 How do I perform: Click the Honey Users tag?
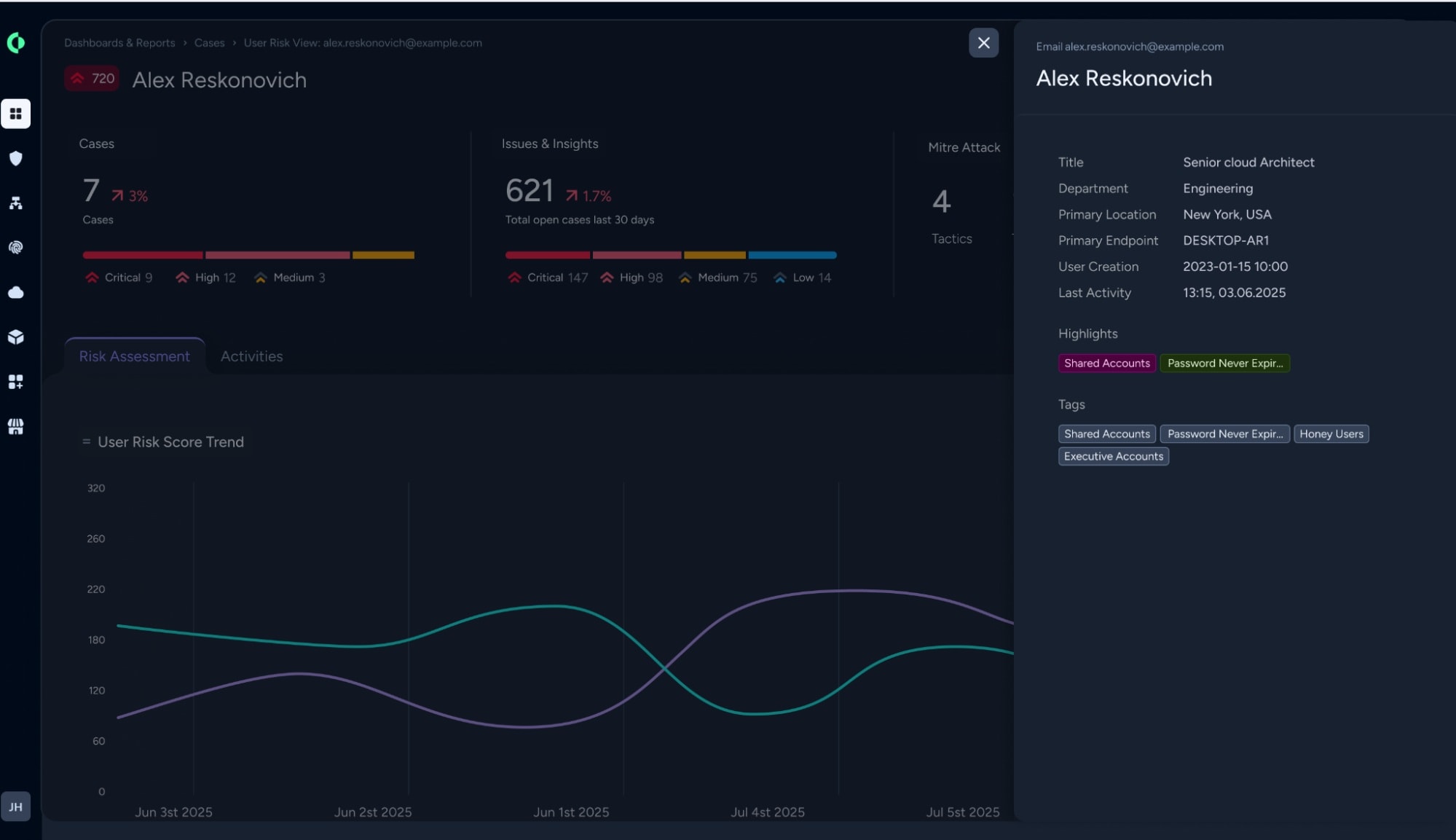point(1331,434)
